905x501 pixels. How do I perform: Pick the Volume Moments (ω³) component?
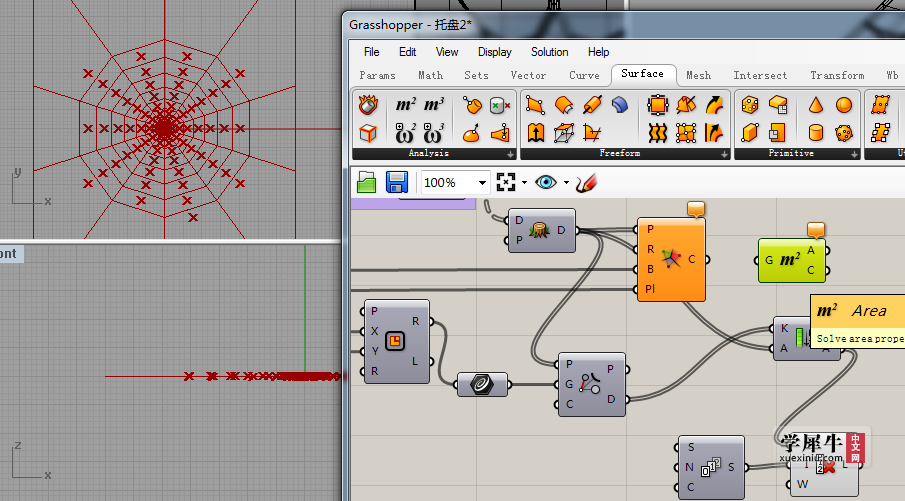434,133
